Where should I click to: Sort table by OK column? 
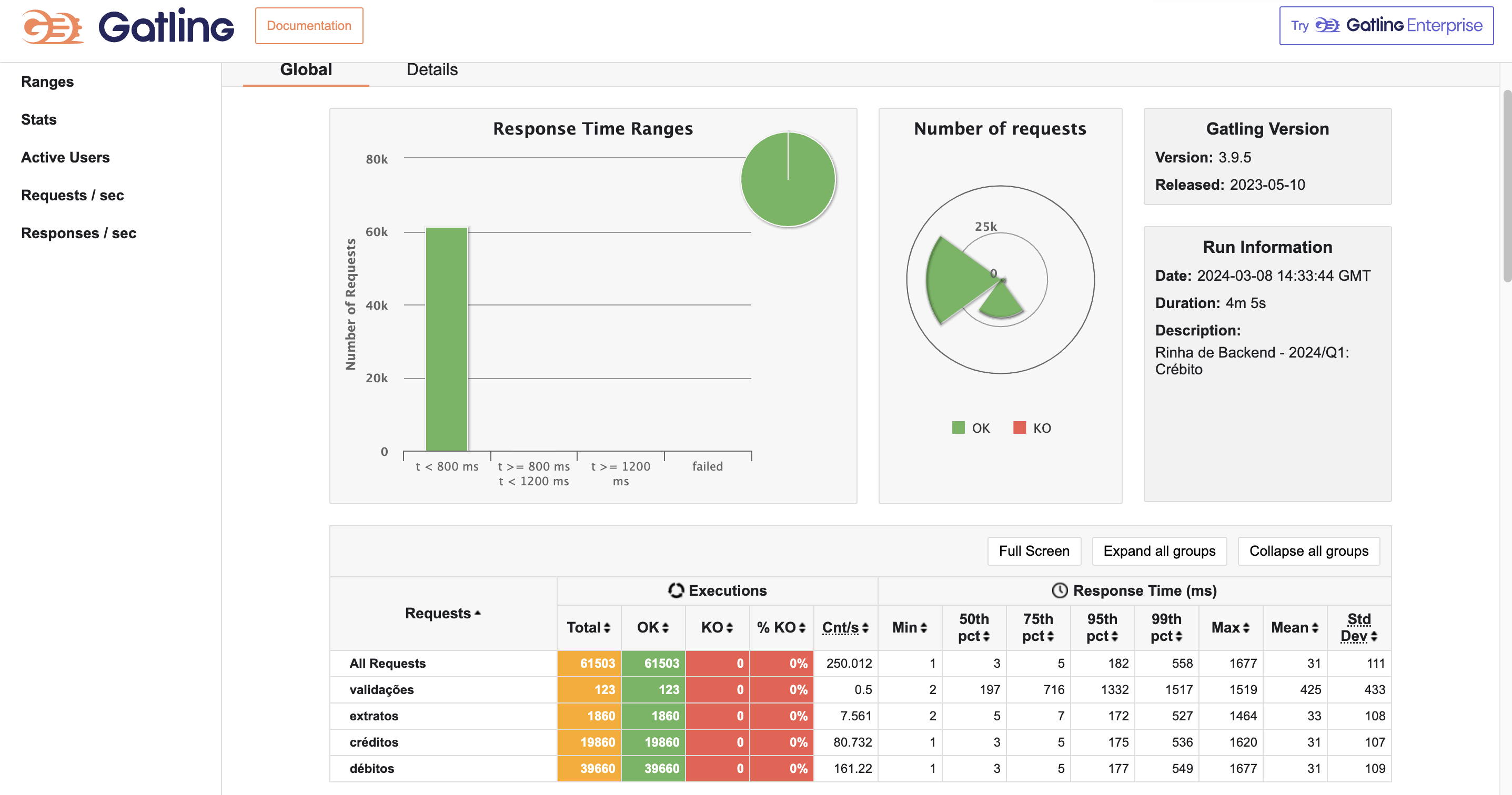click(x=653, y=627)
